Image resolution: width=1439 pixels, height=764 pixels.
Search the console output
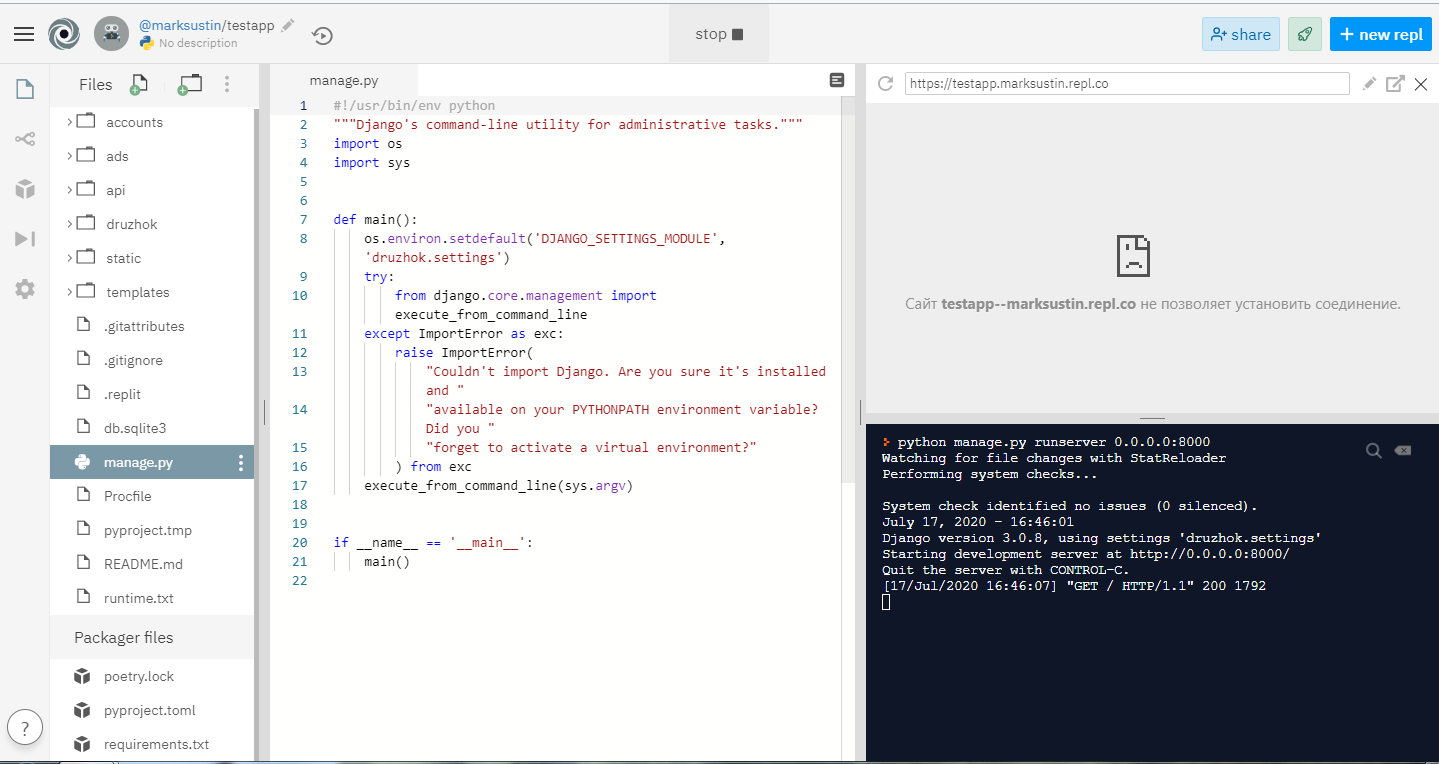coord(1374,451)
